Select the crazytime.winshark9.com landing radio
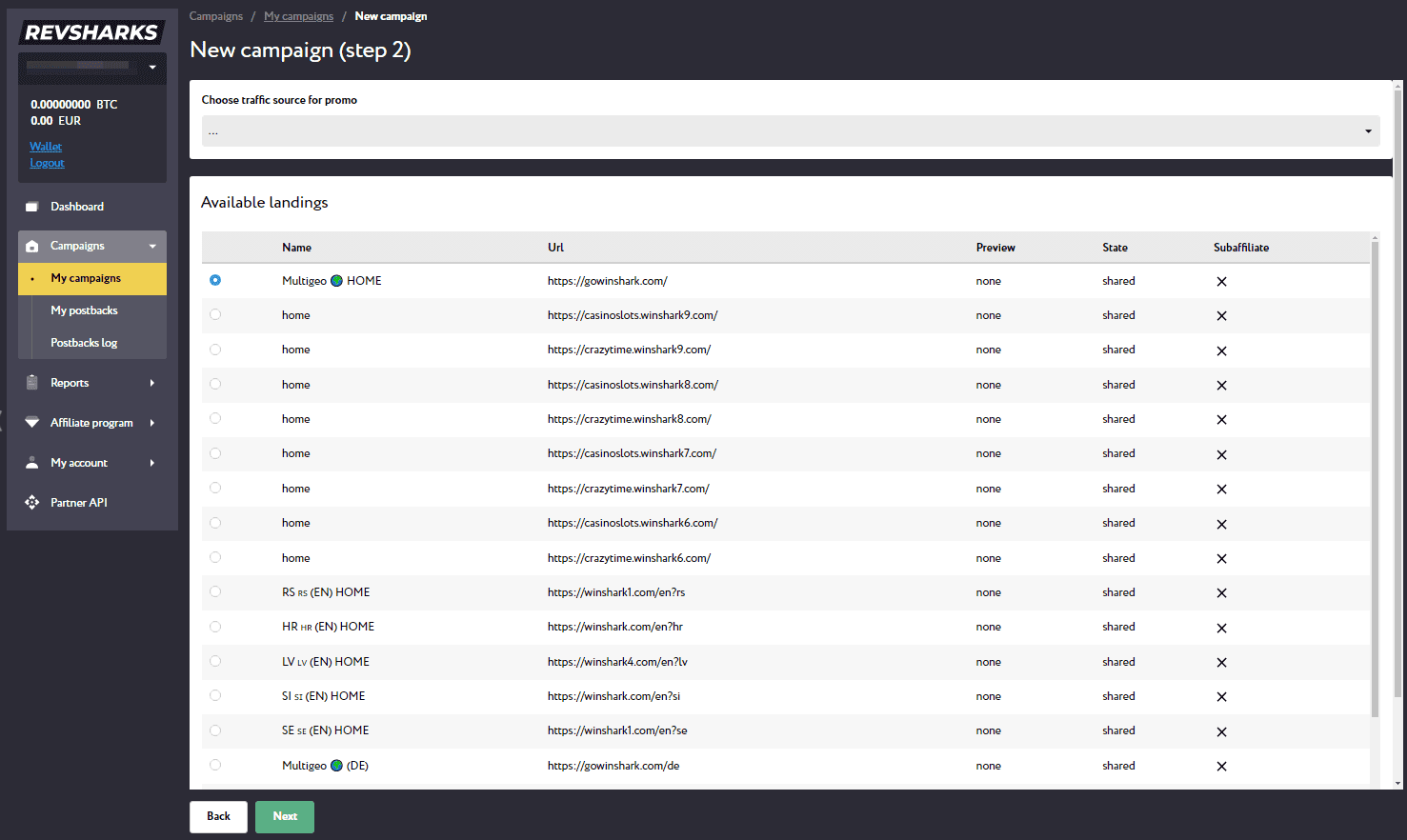 (x=215, y=350)
